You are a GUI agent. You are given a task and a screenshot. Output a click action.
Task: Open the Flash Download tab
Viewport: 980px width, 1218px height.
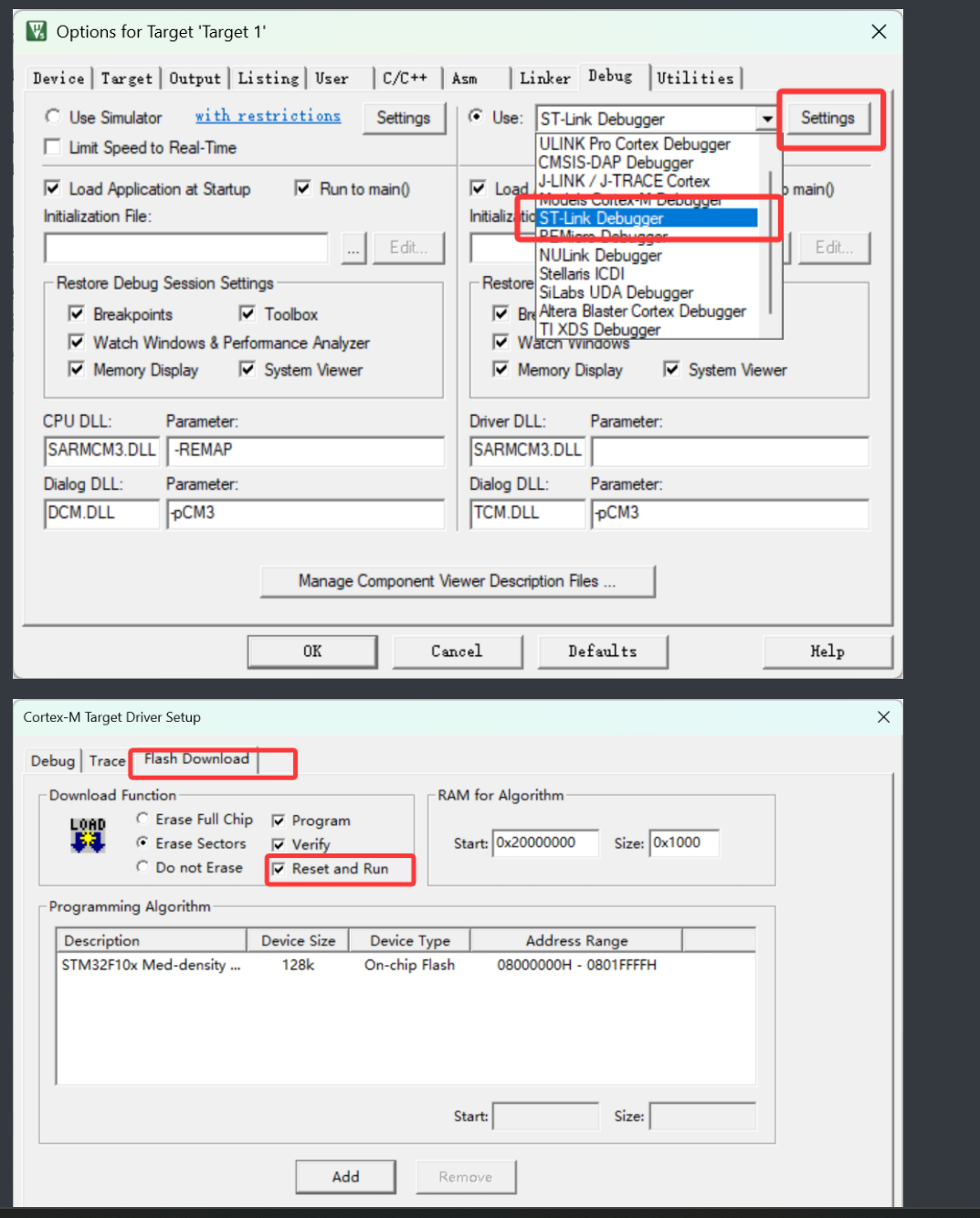(x=196, y=759)
